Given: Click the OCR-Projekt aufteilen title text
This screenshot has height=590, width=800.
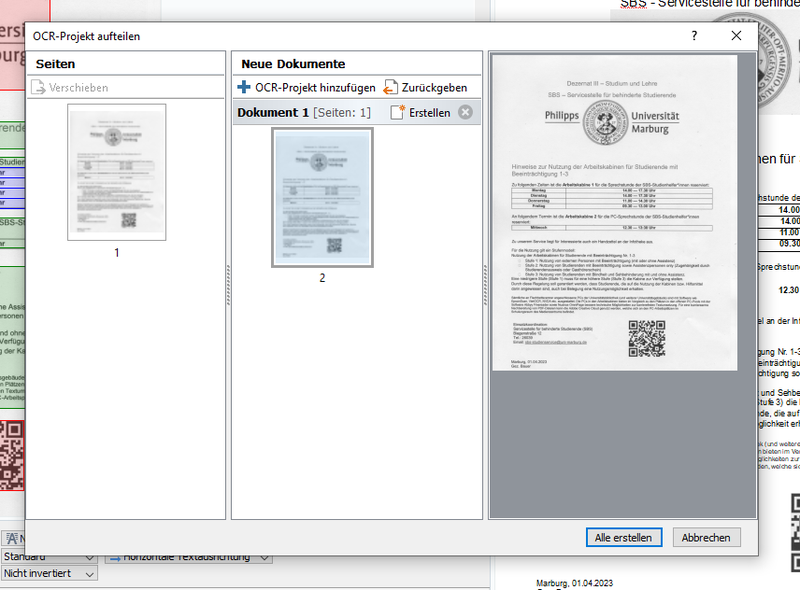Looking at the screenshot, I should coord(86,36).
